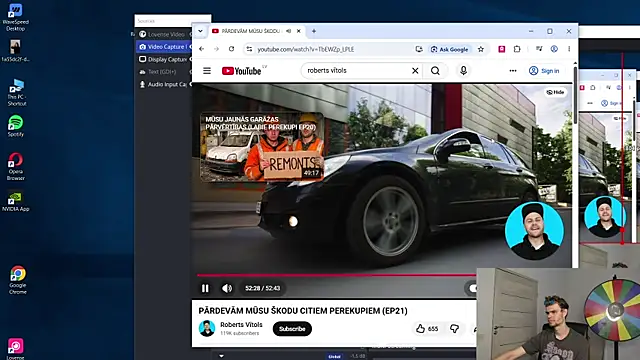This screenshot has height=360, width=640.
Task: Open the pink extension icon in Chrome toolbar
Action: click(502, 49)
